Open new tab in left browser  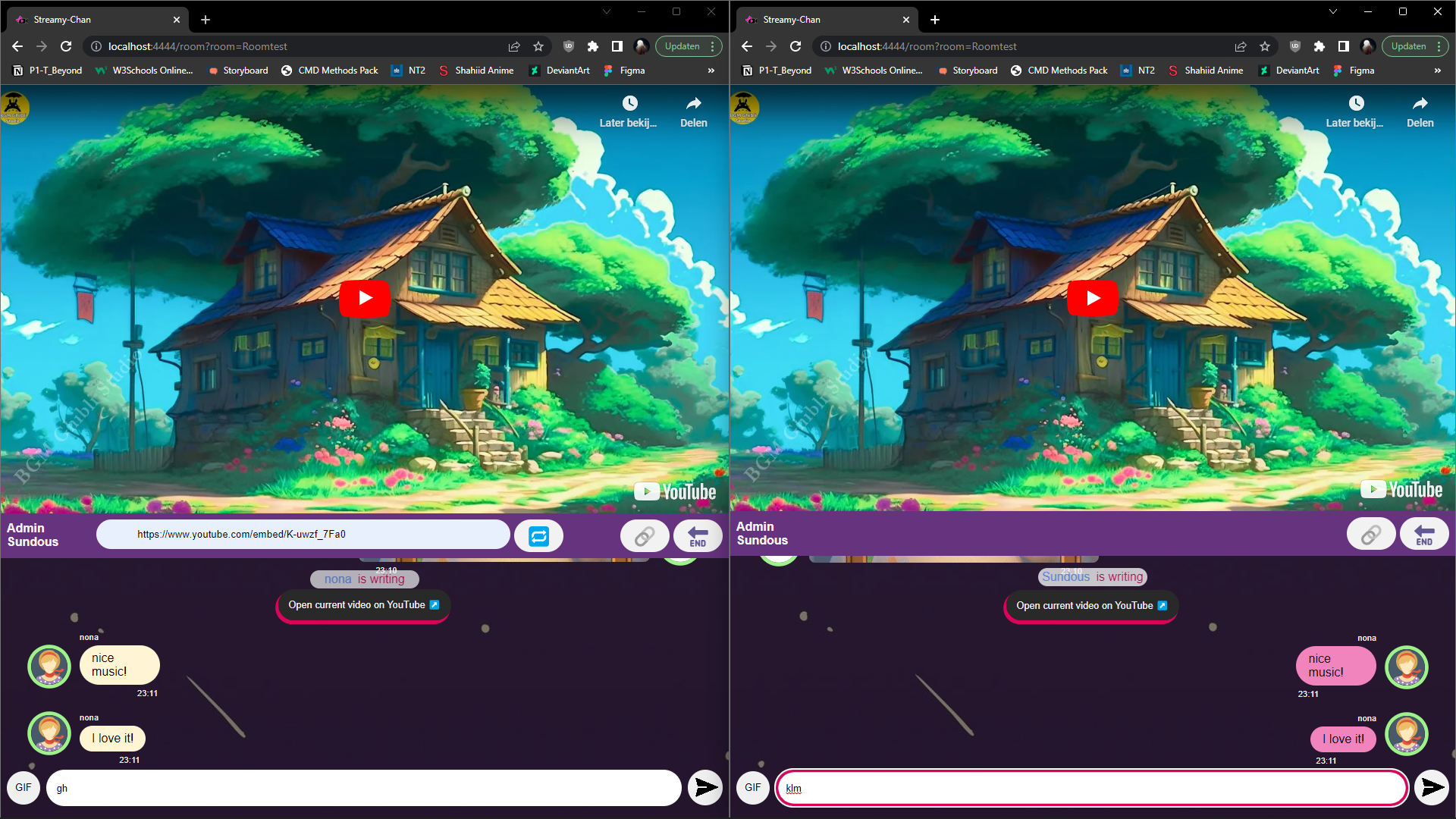206,20
